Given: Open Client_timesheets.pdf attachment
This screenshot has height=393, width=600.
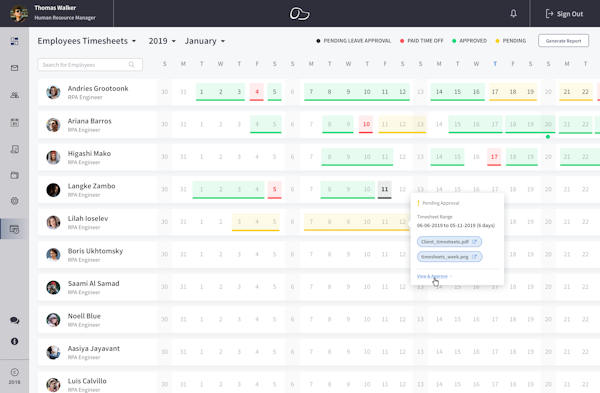Looking at the screenshot, I should click(x=449, y=241).
